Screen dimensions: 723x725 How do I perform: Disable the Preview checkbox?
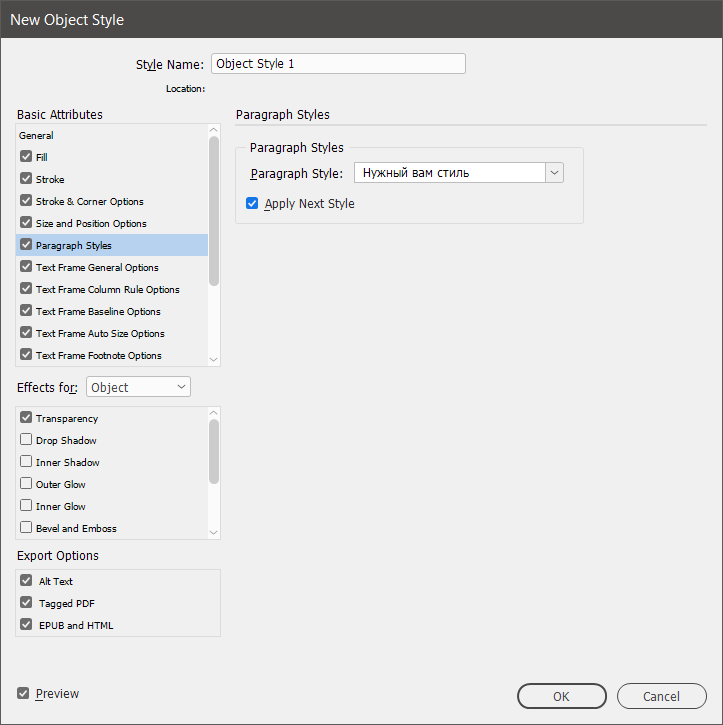23,693
